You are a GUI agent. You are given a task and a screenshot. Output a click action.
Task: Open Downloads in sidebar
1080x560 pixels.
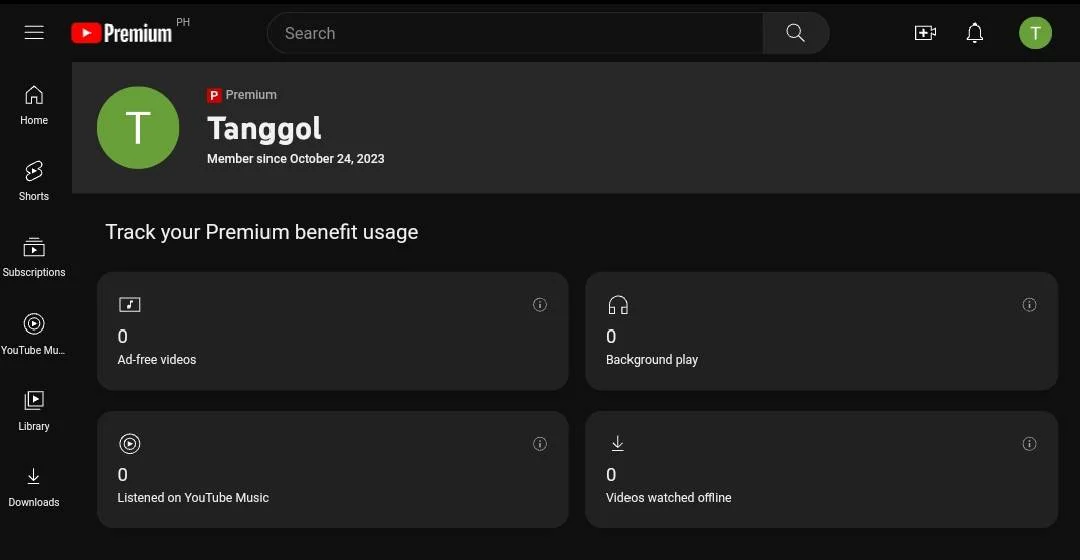[x=34, y=488]
